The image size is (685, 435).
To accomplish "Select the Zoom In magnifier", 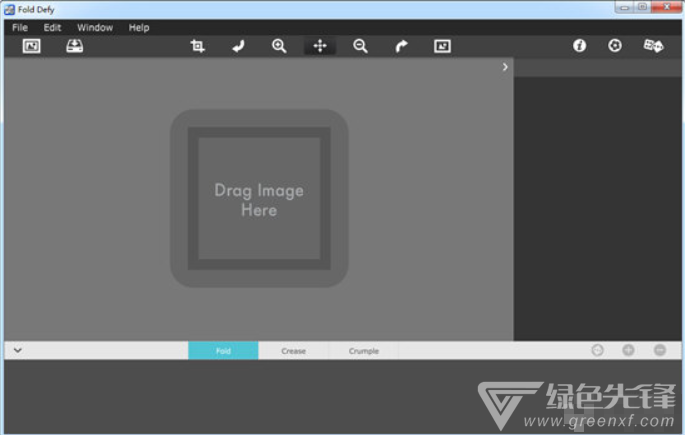I will coord(279,46).
